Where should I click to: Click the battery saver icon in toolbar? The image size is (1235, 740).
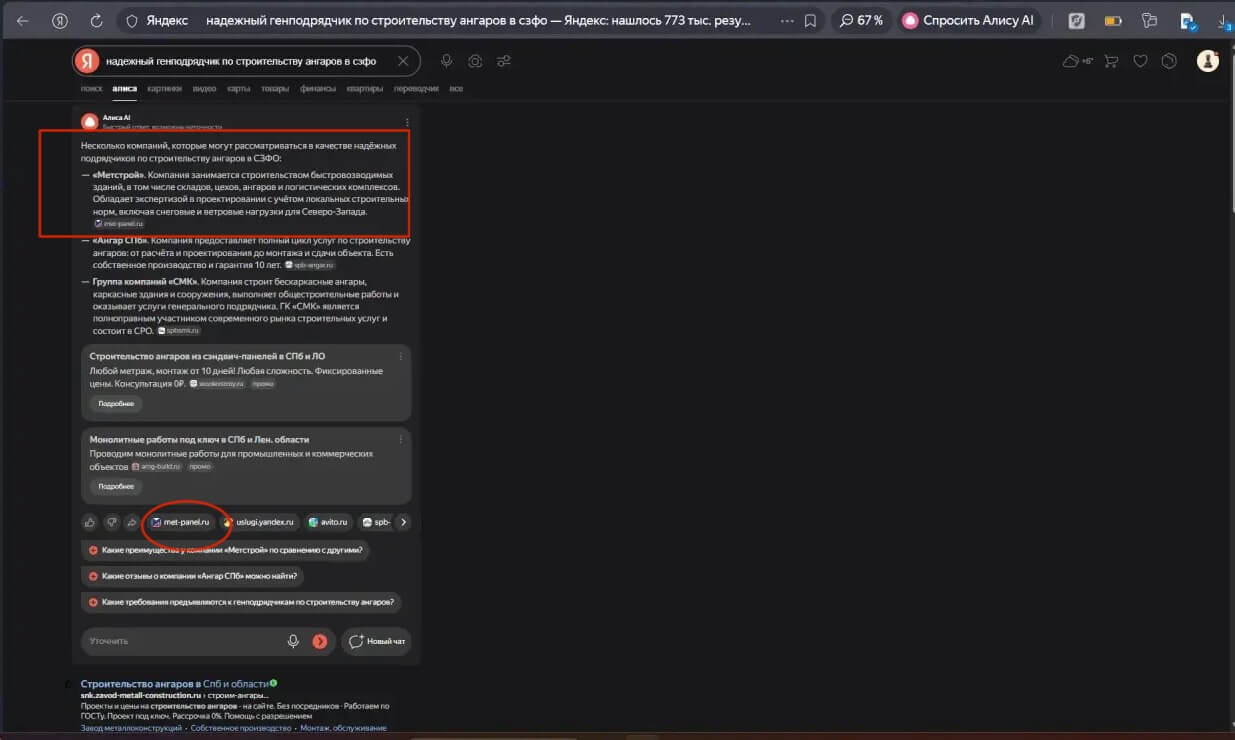coord(1113,20)
